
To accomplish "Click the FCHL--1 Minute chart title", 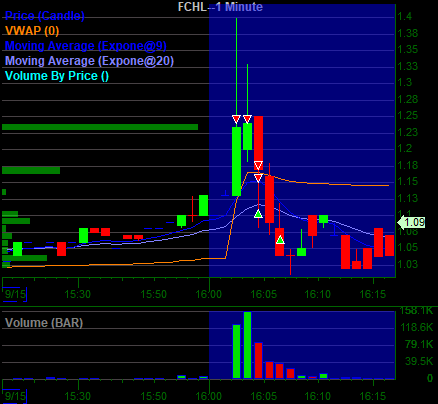I will pyautogui.click(x=220, y=7).
